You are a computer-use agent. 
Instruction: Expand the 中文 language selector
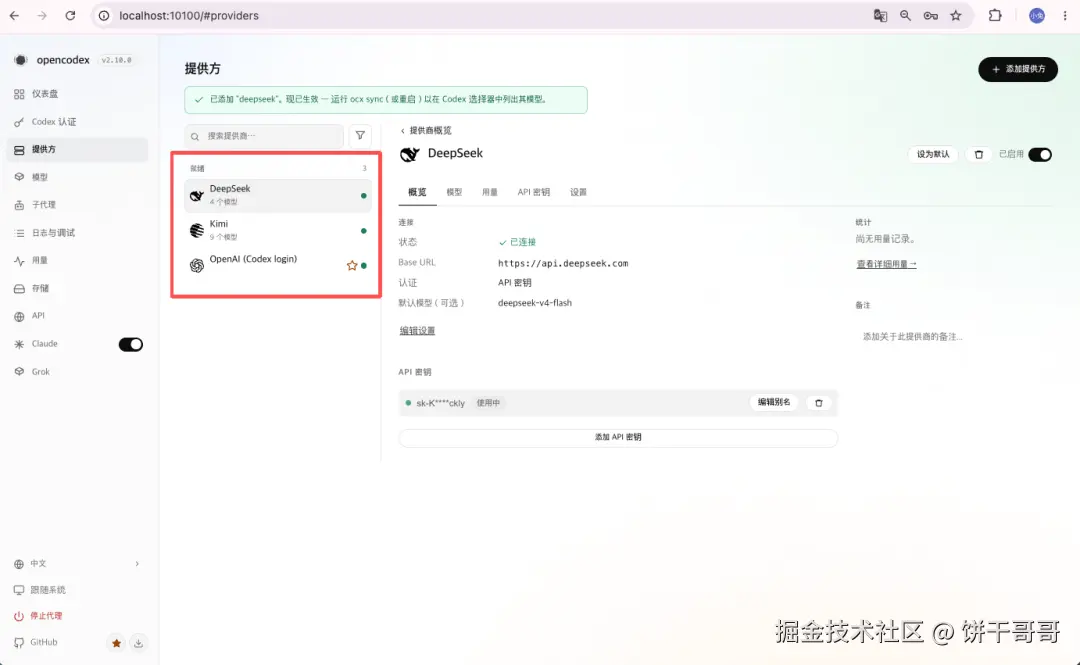(x=76, y=564)
